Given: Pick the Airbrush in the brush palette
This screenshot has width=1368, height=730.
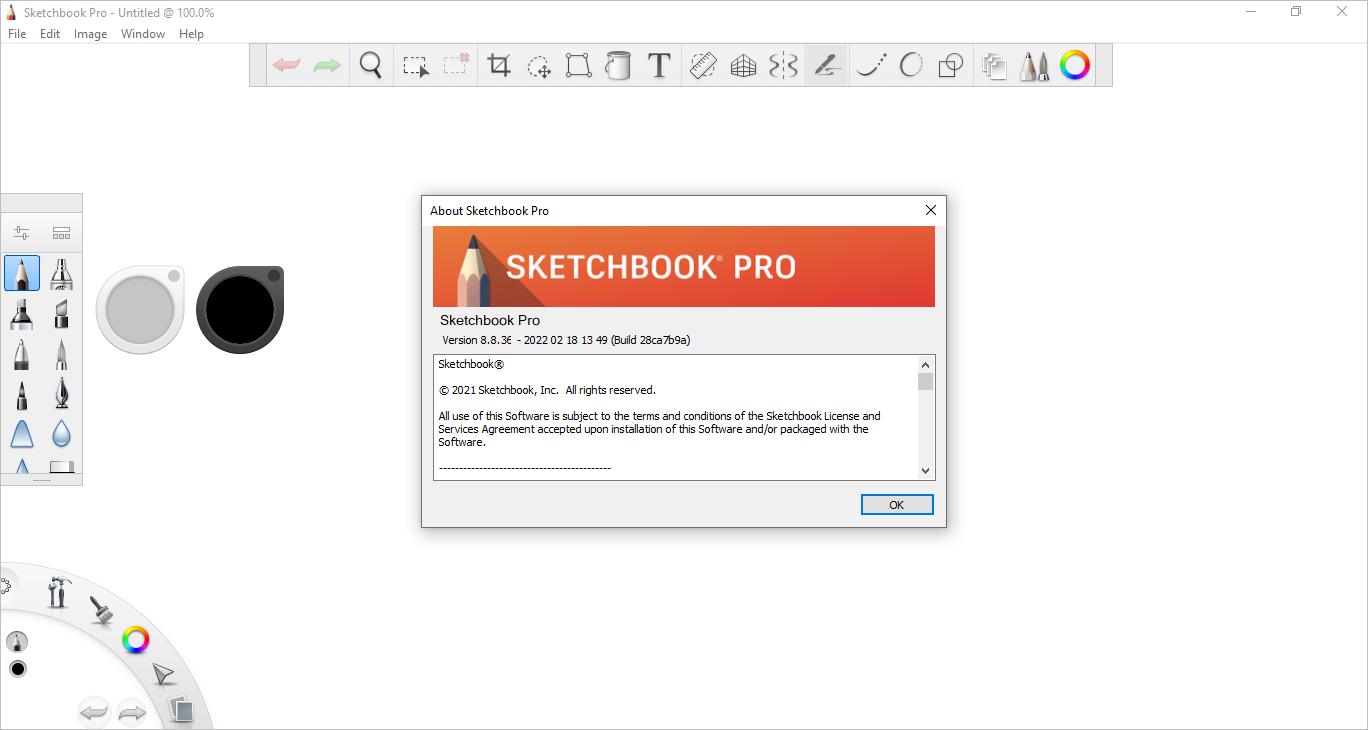Looking at the screenshot, I should coord(61,272).
